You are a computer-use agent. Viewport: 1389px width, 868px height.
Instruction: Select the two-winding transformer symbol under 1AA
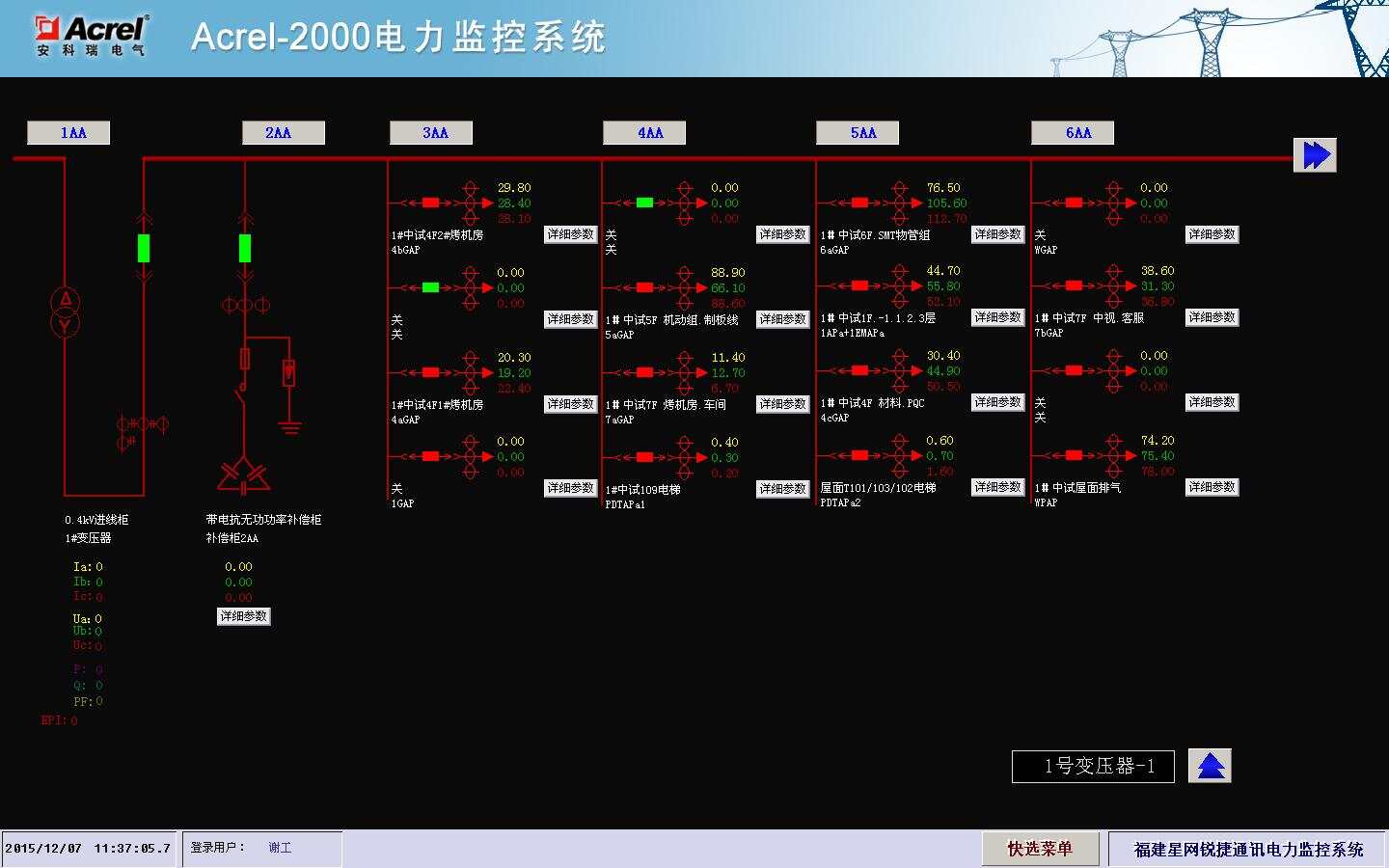(66, 312)
